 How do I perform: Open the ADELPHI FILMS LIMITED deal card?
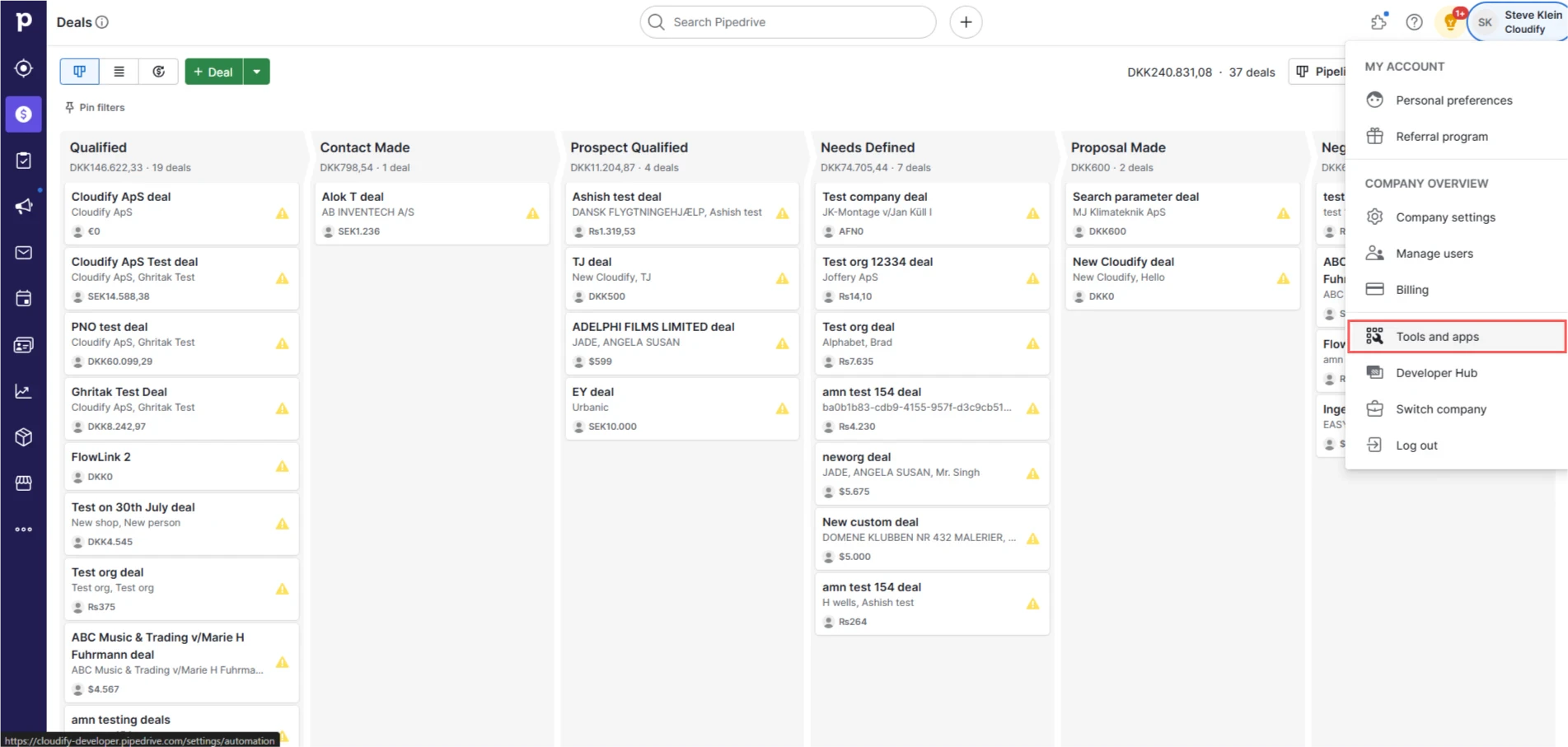[681, 343]
